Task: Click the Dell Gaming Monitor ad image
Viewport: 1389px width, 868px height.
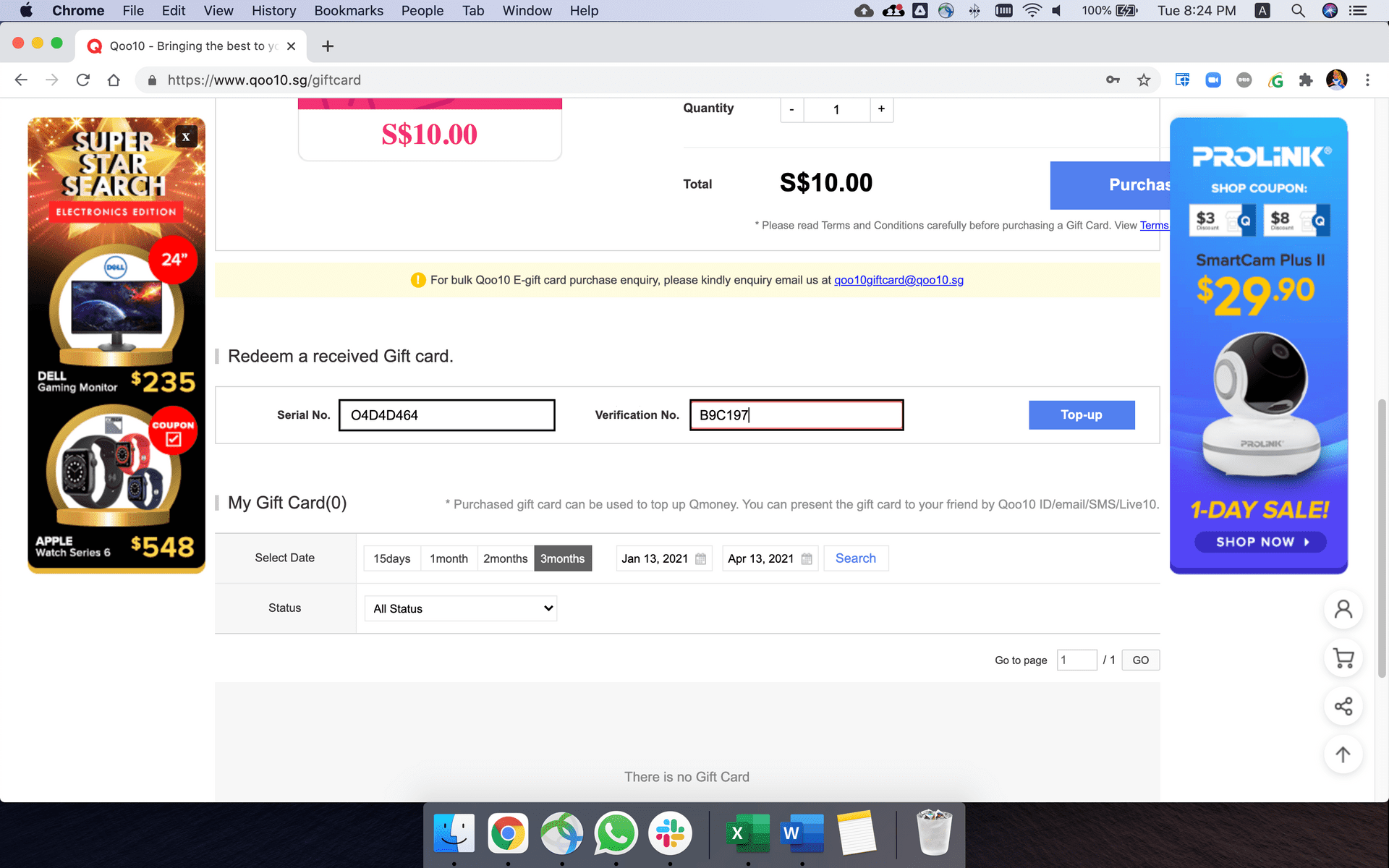Action: click(116, 307)
